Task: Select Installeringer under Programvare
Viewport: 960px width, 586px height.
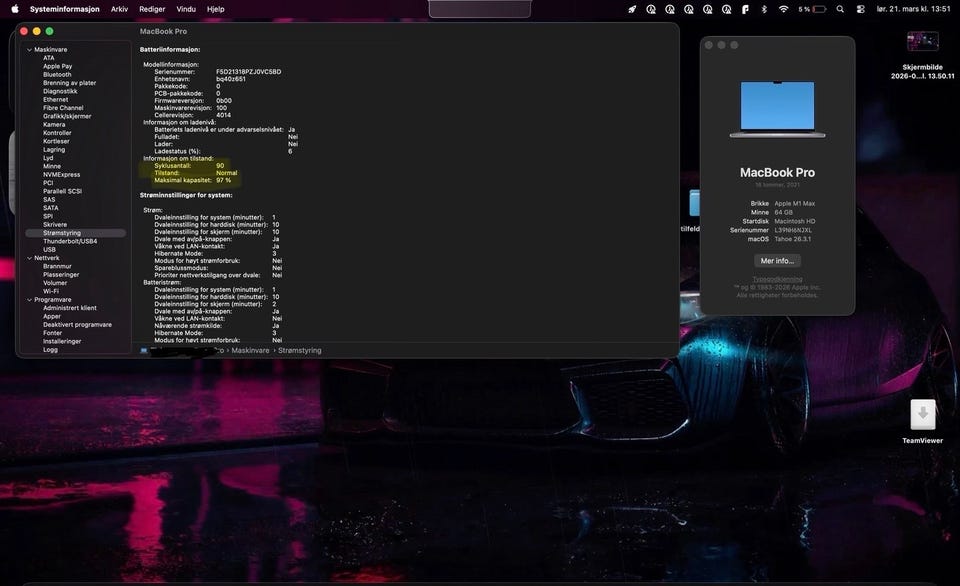Action: point(62,341)
